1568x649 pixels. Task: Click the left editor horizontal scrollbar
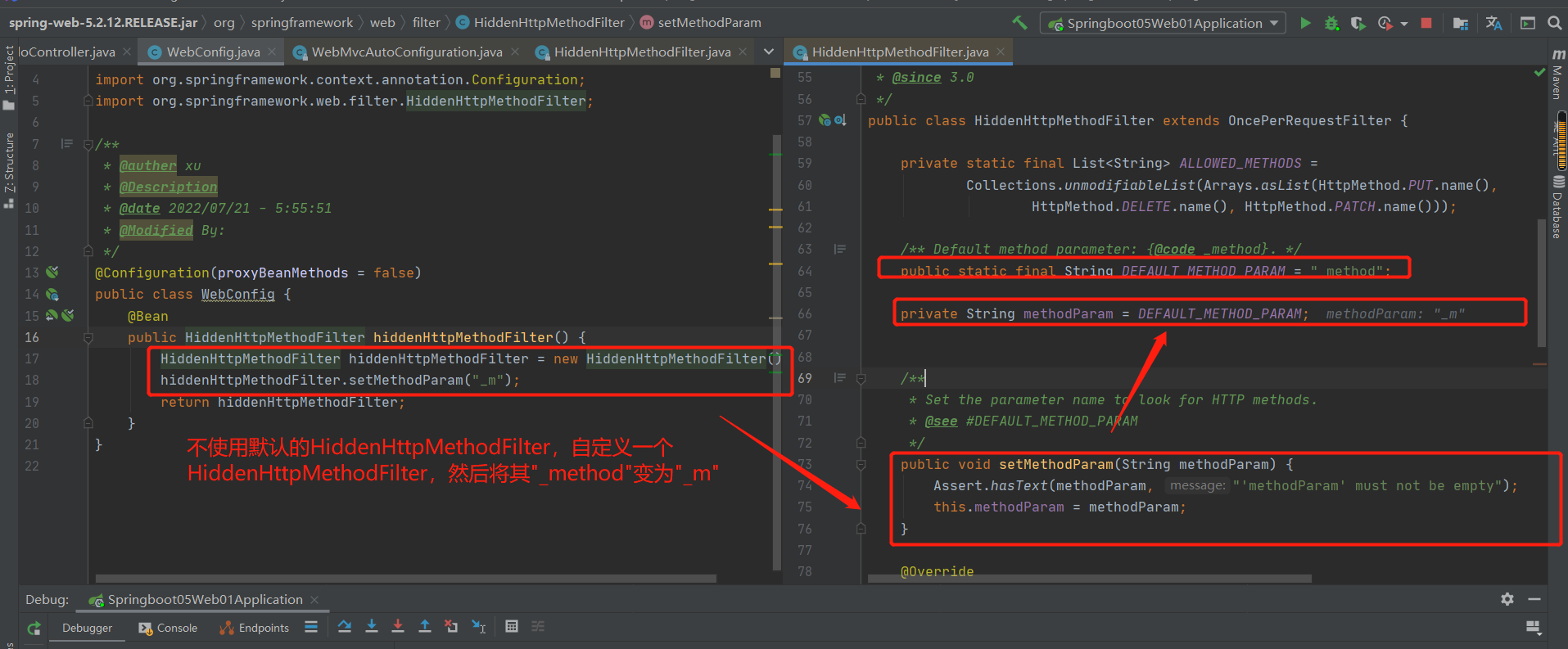point(405,578)
